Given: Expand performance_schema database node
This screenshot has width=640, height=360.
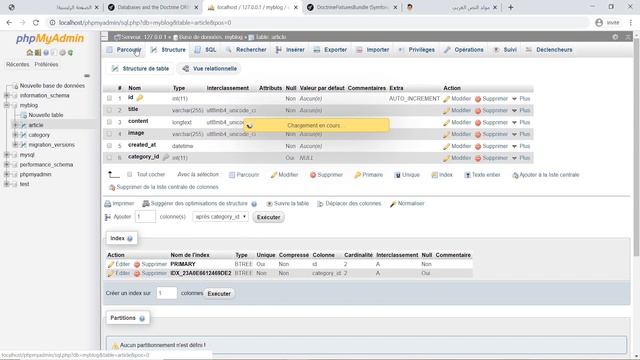Looking at the screenshot, I should tap(7, 164).
